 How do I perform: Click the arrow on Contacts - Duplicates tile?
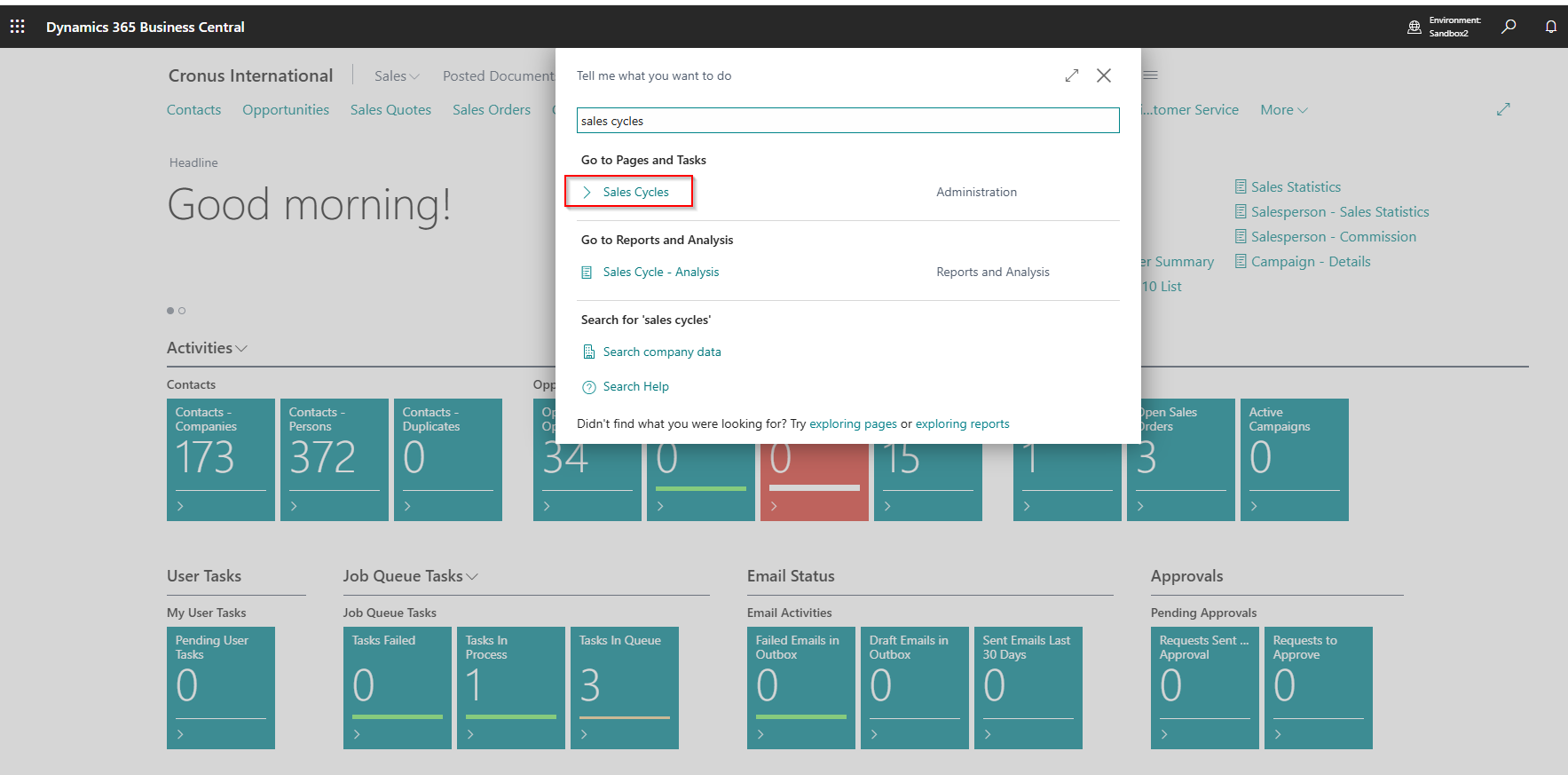coord(407,506)
